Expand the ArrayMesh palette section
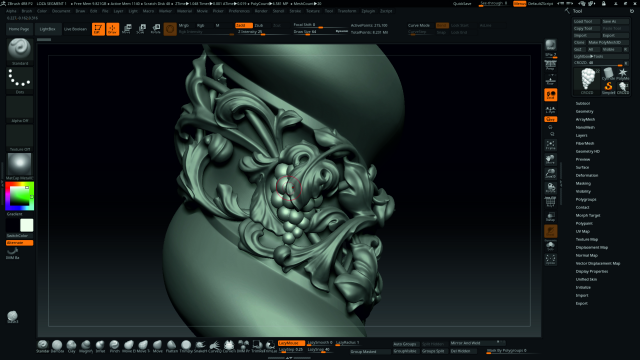Viewport: 640px width, 360px height. (585, 120)
